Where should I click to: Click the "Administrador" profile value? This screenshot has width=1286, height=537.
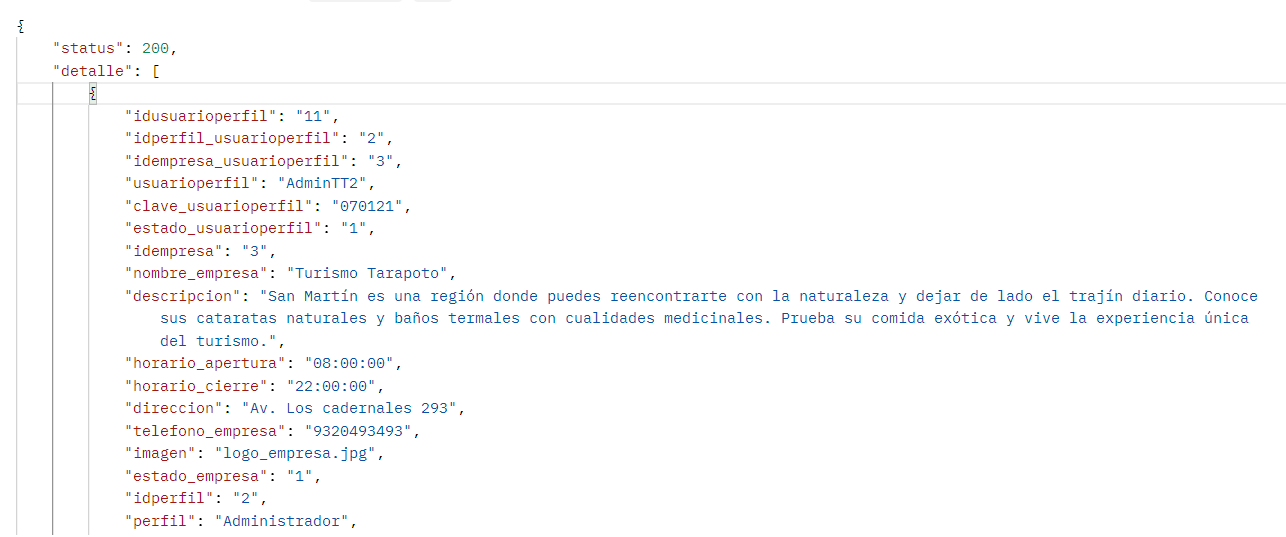pyautogui.click(x=285, y=521)
